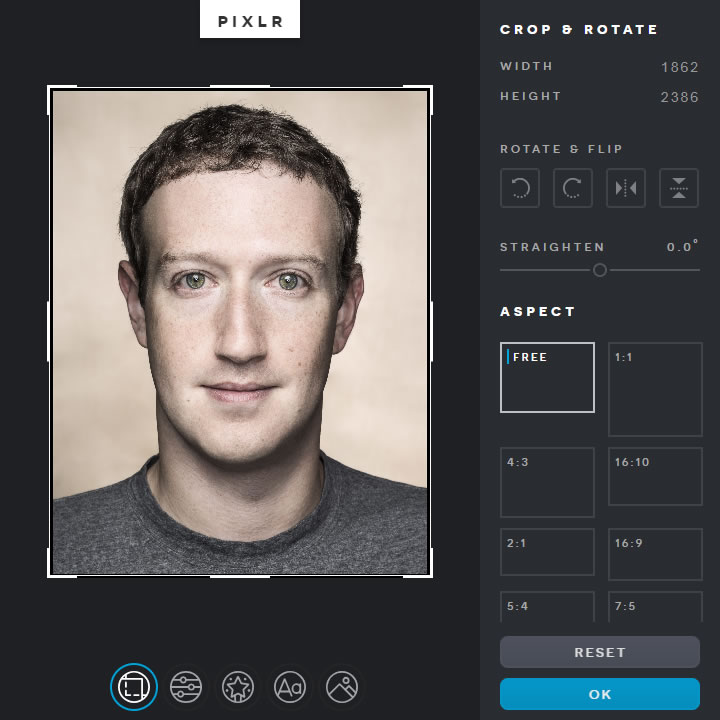The height and width of the screenshot is (720, 720).
Task: Choose the 4:3 aspect ratio
Action: (x=547, y=482)
